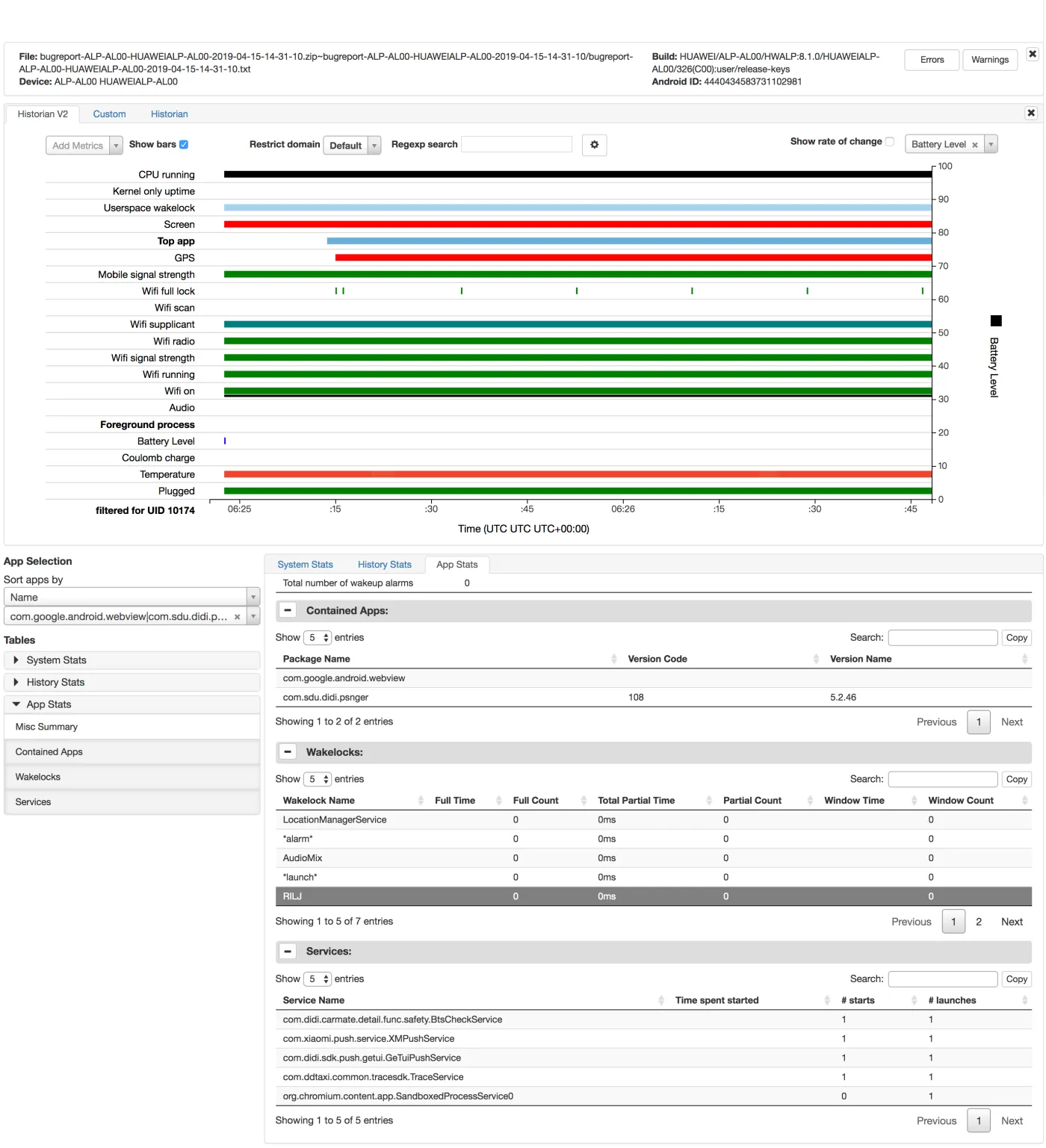Viewport: 1046px width, 1148px height.
Task: Jump to Misc Summary section
Action: pos(132,727)
